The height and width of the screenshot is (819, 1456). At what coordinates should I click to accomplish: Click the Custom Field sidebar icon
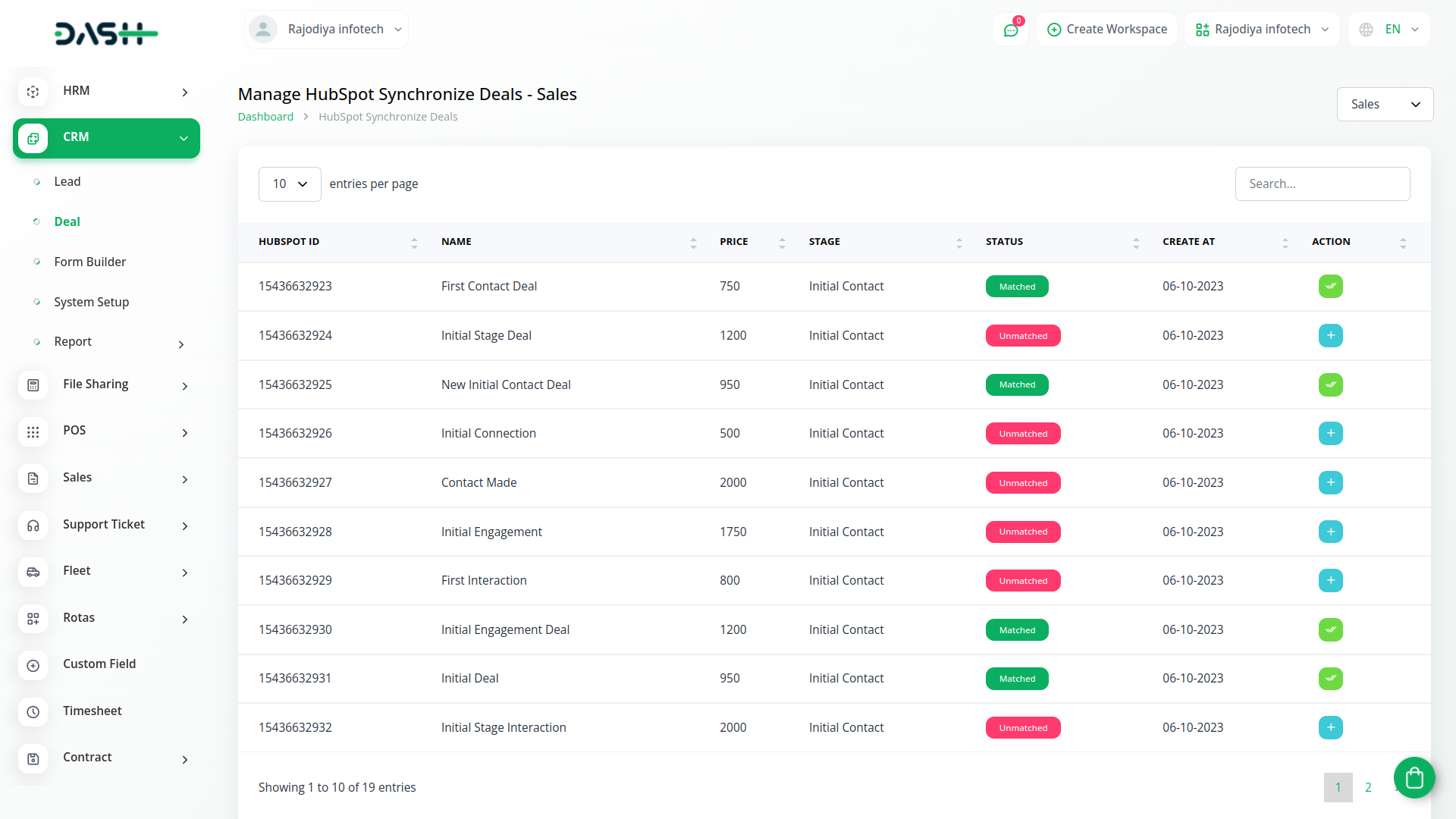coord(33,665)
